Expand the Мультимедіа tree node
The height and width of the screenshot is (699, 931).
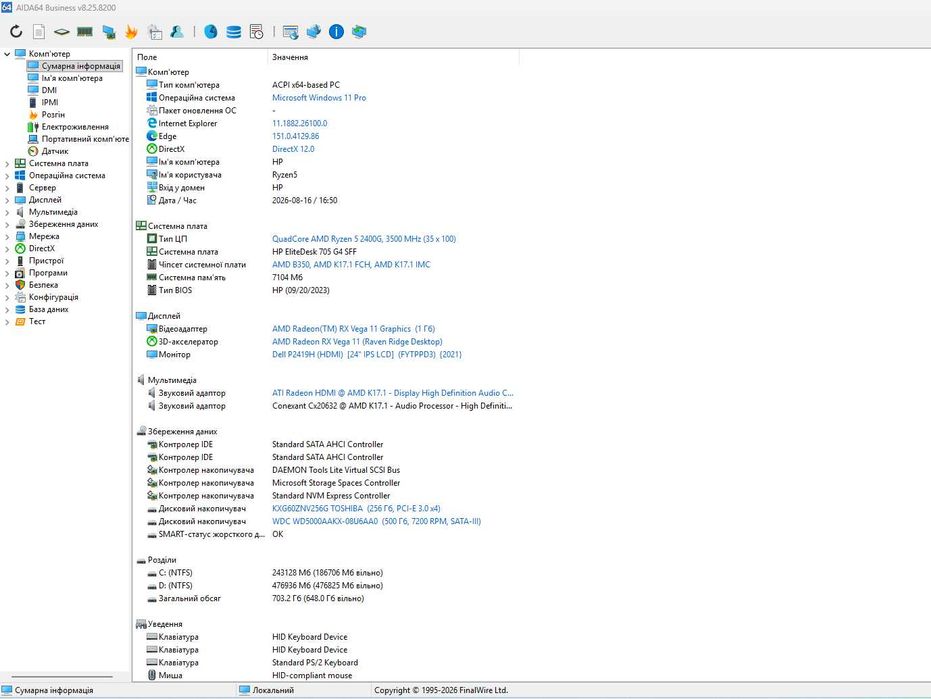coord(7,212)
